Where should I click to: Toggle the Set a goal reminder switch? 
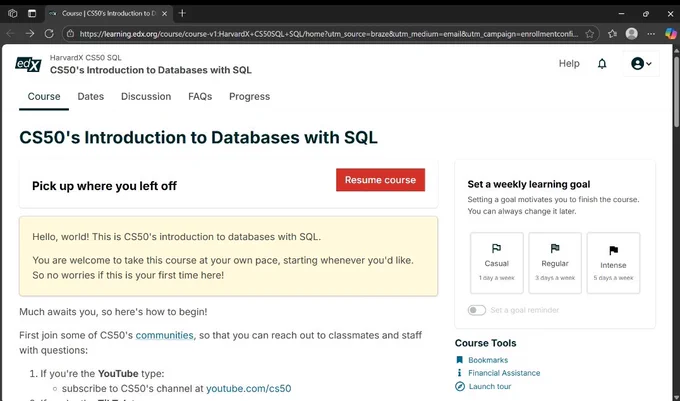tap(477, 310)
